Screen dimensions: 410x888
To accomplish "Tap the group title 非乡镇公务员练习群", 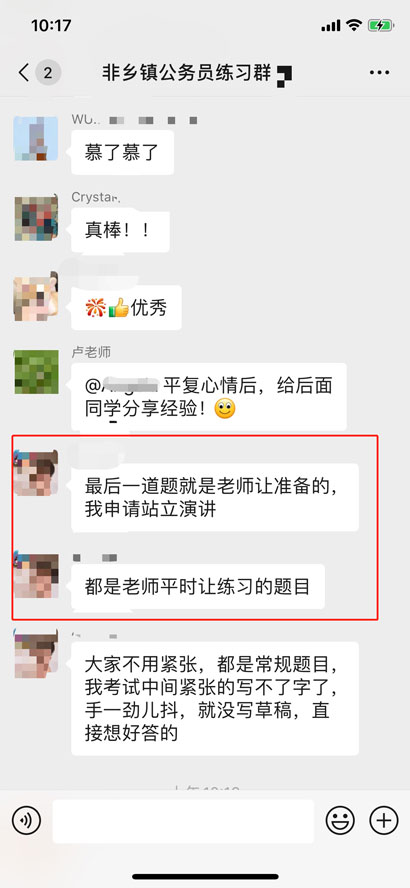I will tap(187, 73).
